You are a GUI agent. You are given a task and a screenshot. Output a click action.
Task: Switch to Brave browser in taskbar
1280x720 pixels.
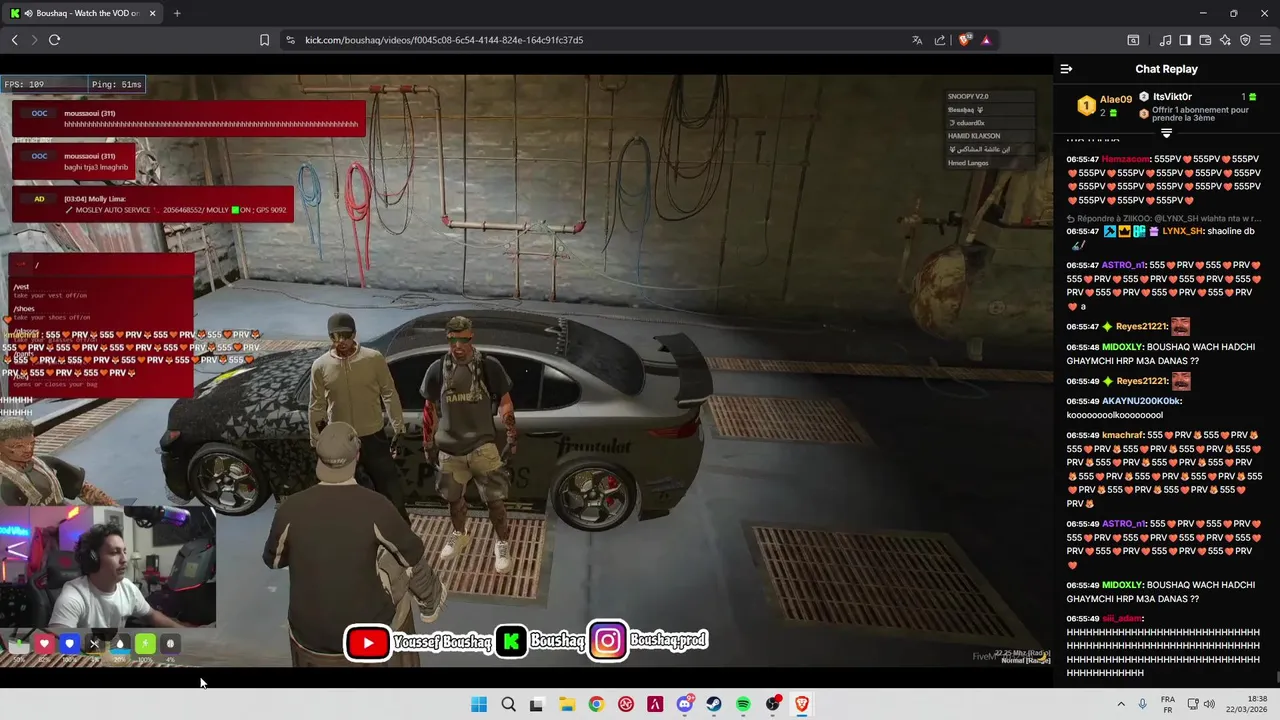(x=802, y=704)
